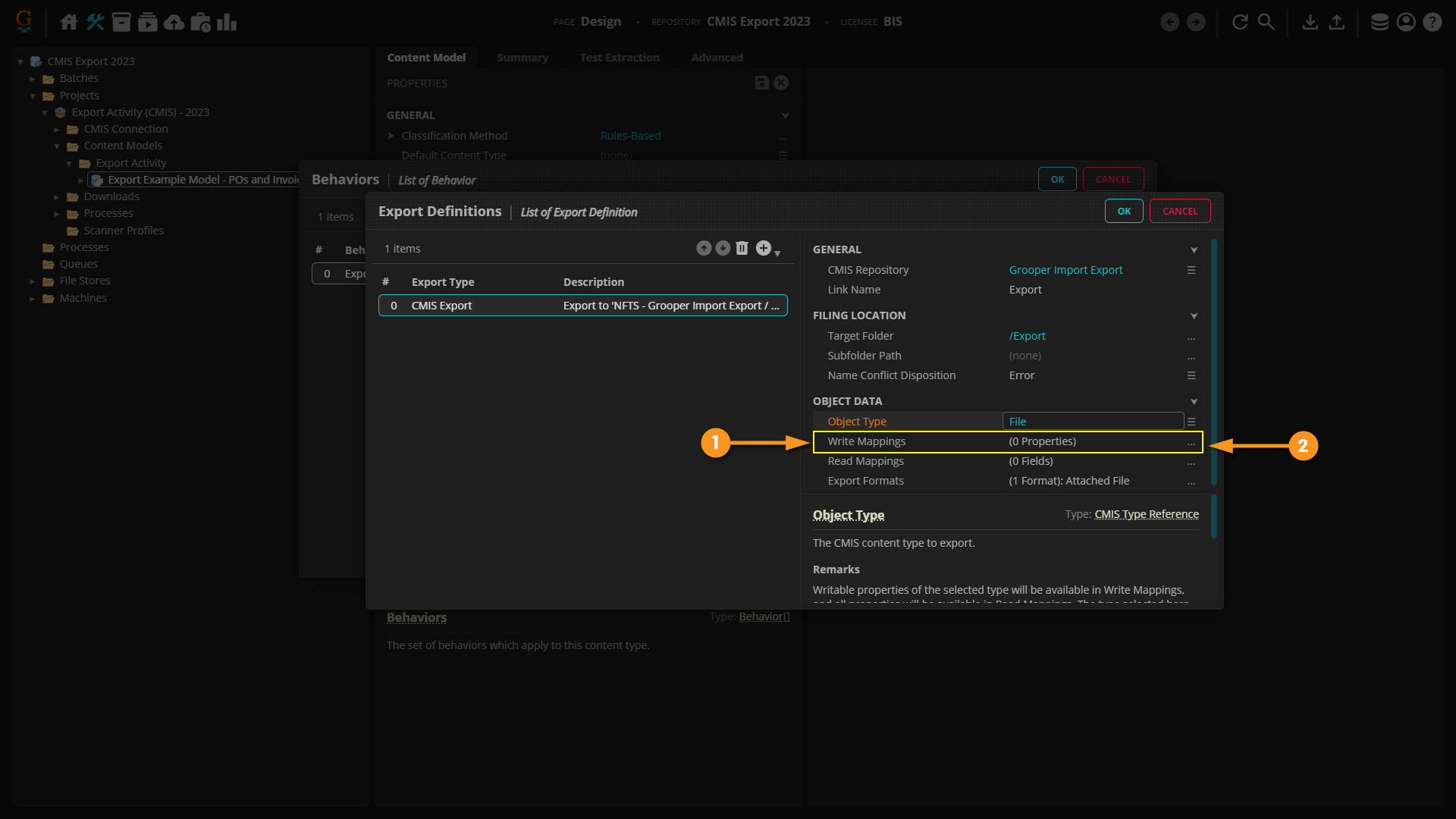This screenshot has width=1456, height=819.
Task: Delete the selected export definition
Action: (x=742, y=248)
